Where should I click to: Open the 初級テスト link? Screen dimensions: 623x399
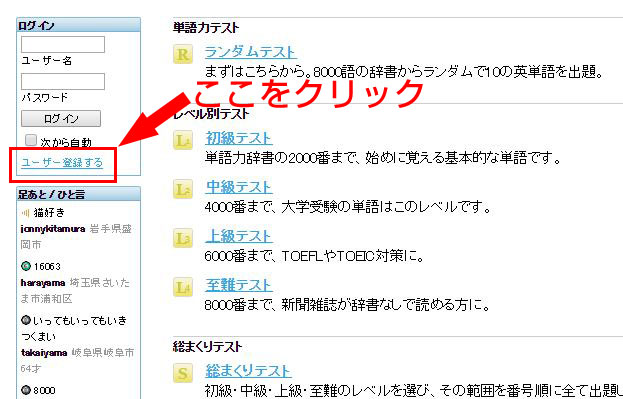[239, 138]
